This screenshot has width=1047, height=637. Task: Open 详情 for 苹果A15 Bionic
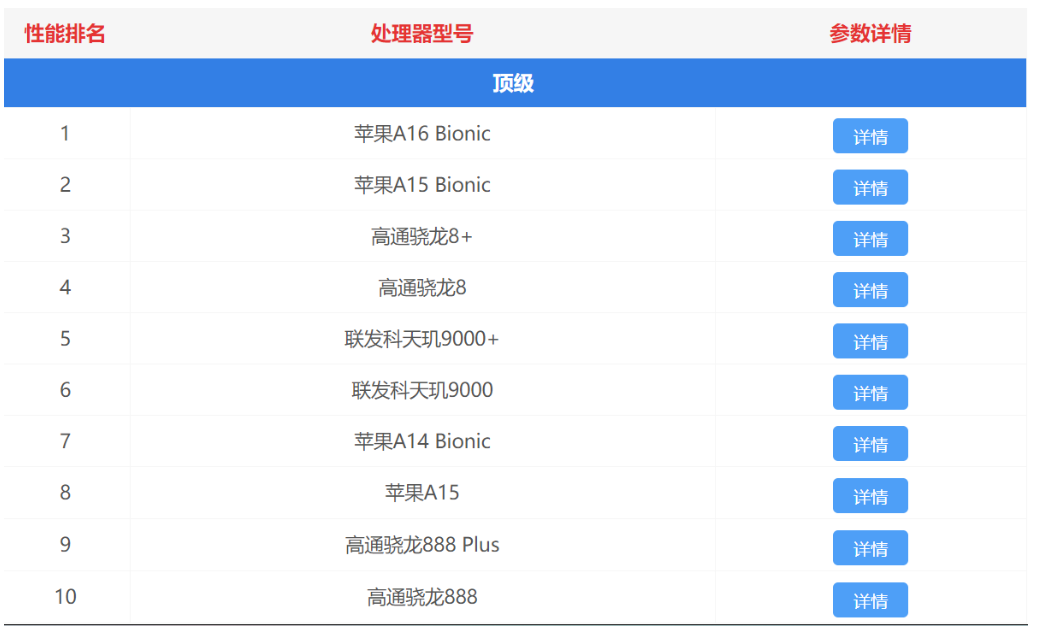tap(869, 187)
